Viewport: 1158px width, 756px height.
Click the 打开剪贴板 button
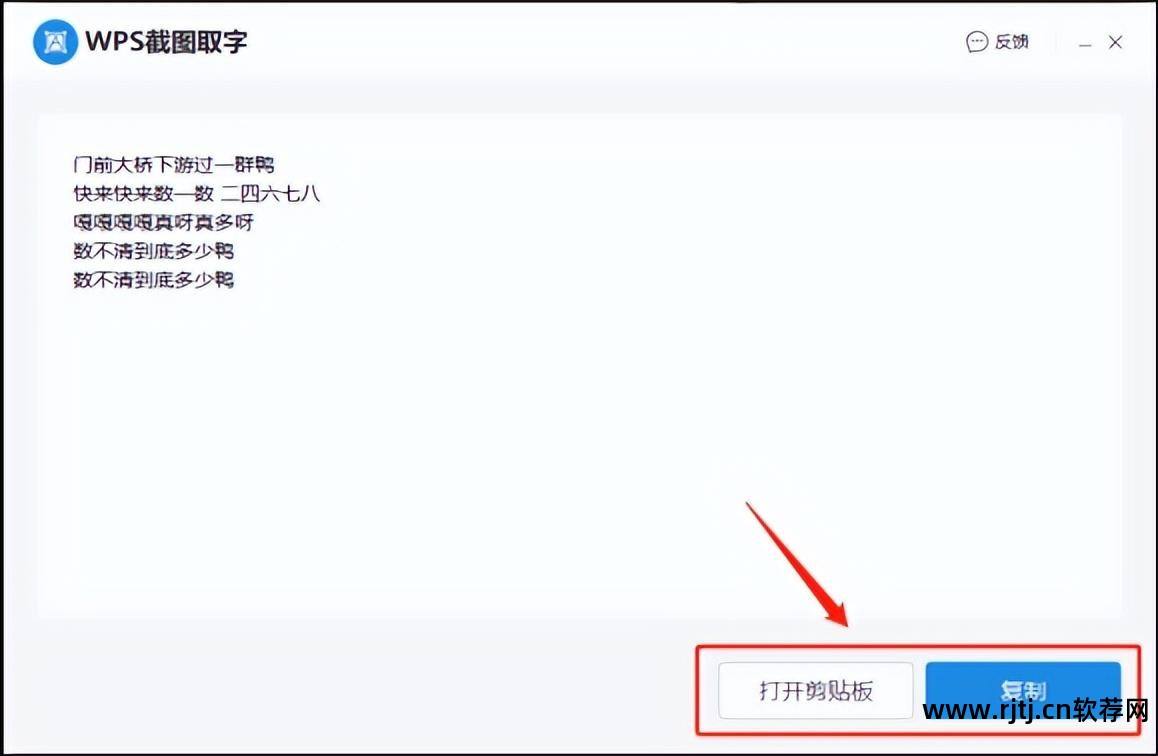(x=816, y=690)
